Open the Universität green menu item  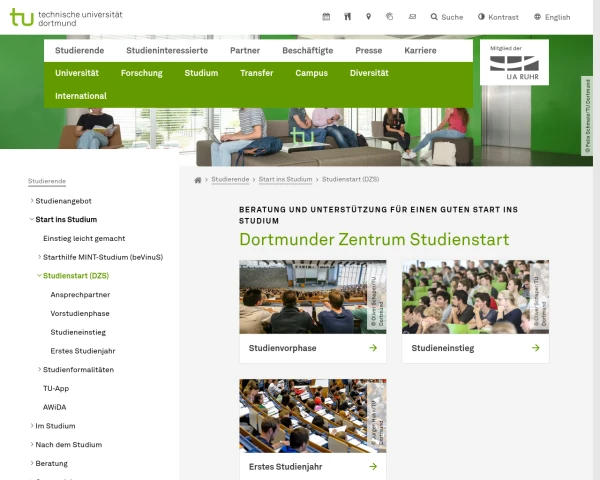[77, 73]
